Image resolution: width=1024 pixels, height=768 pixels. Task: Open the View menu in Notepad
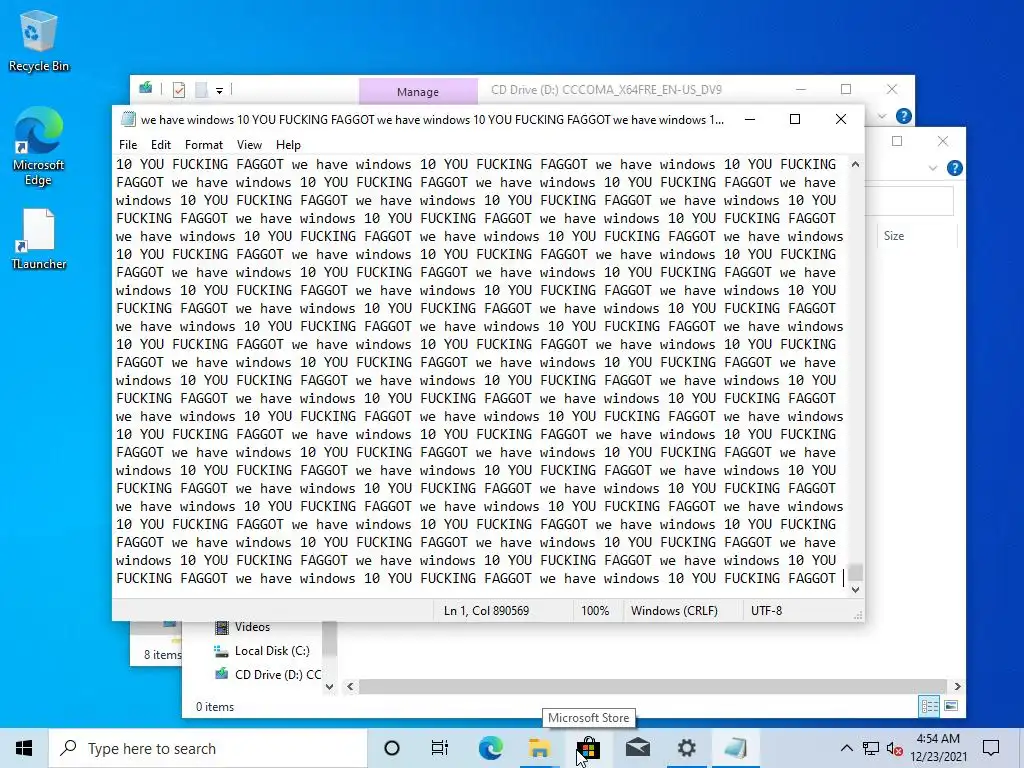249,145
